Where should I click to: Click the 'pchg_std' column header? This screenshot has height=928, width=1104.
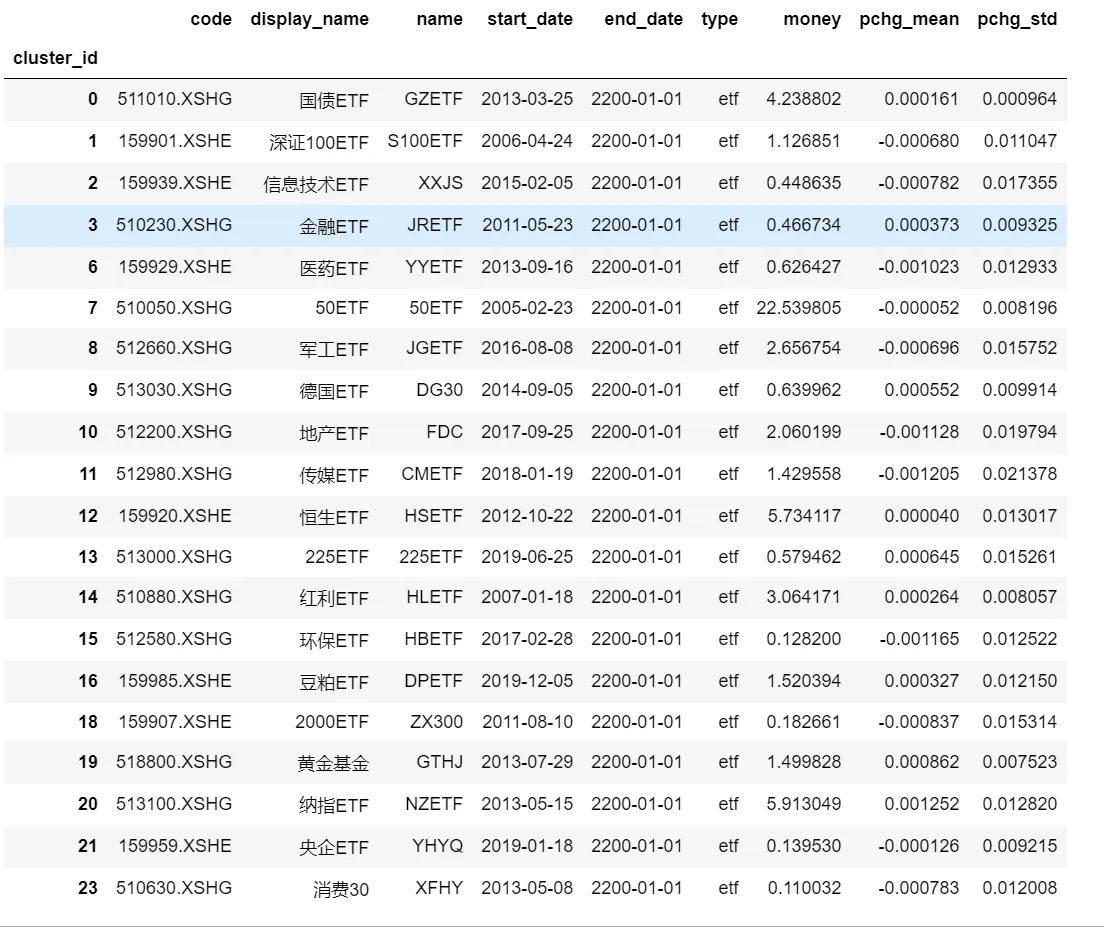[1017, 19]
